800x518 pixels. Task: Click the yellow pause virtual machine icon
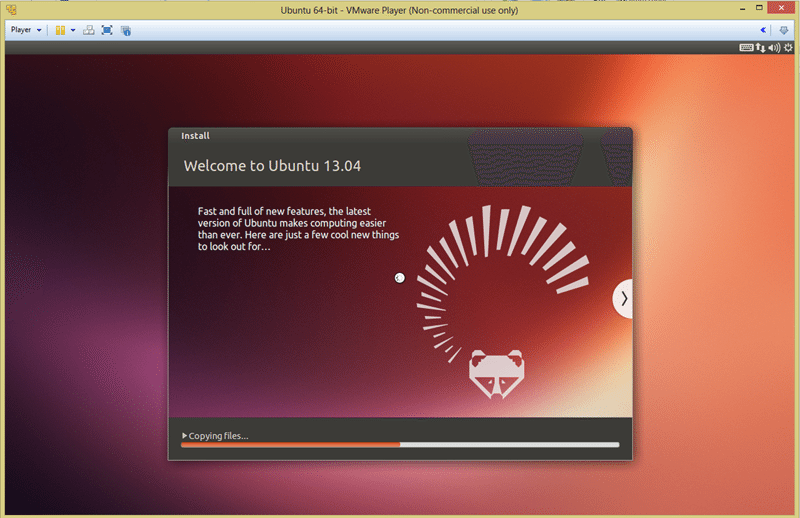coord(60,31)
